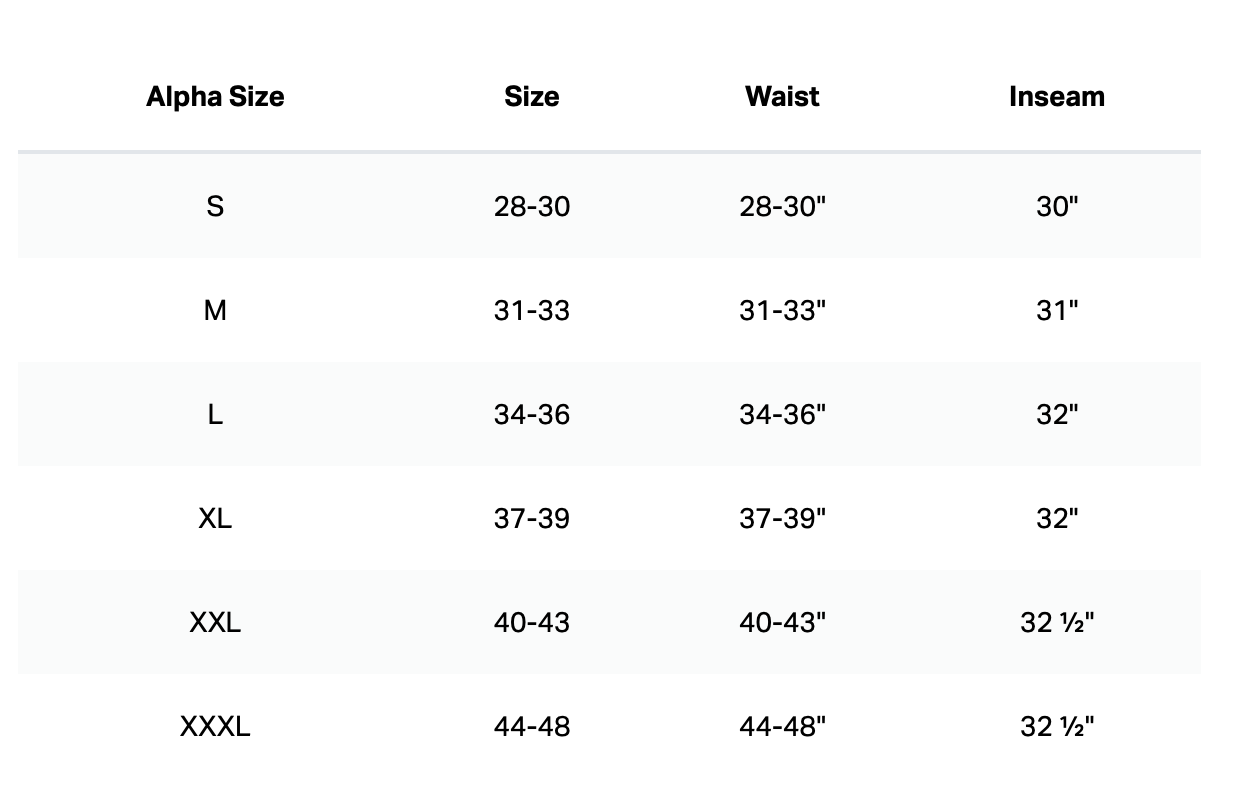This screenshot has height=804, width=1254.
Task: Click the Alpha Size column header
Action: pos(215,97)
